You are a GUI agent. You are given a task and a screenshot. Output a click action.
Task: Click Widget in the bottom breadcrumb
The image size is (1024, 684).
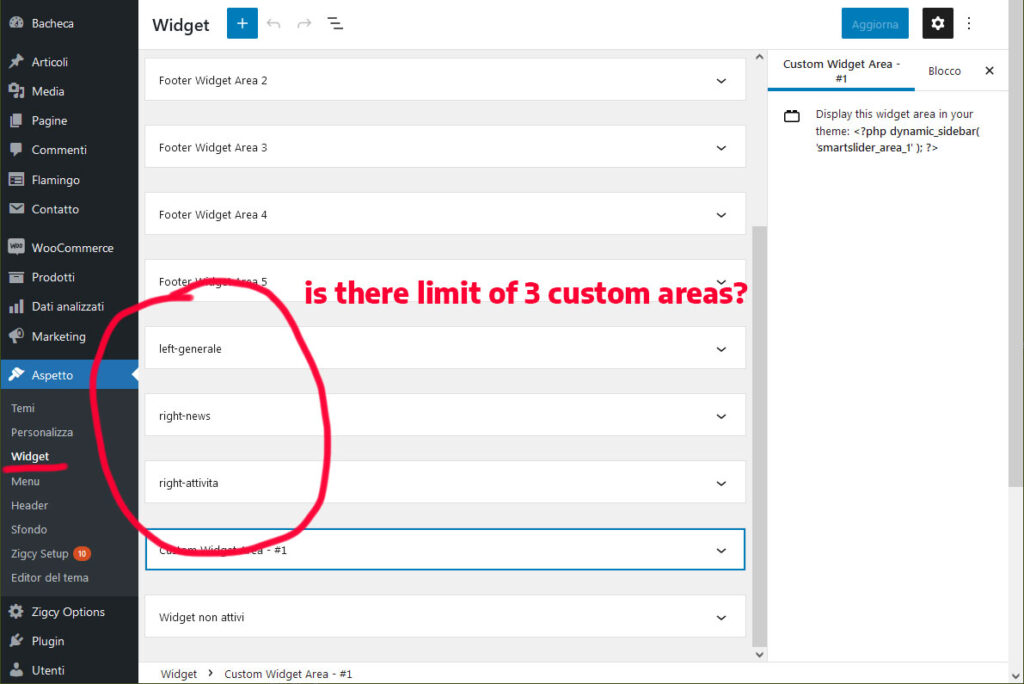click(178, 674)
